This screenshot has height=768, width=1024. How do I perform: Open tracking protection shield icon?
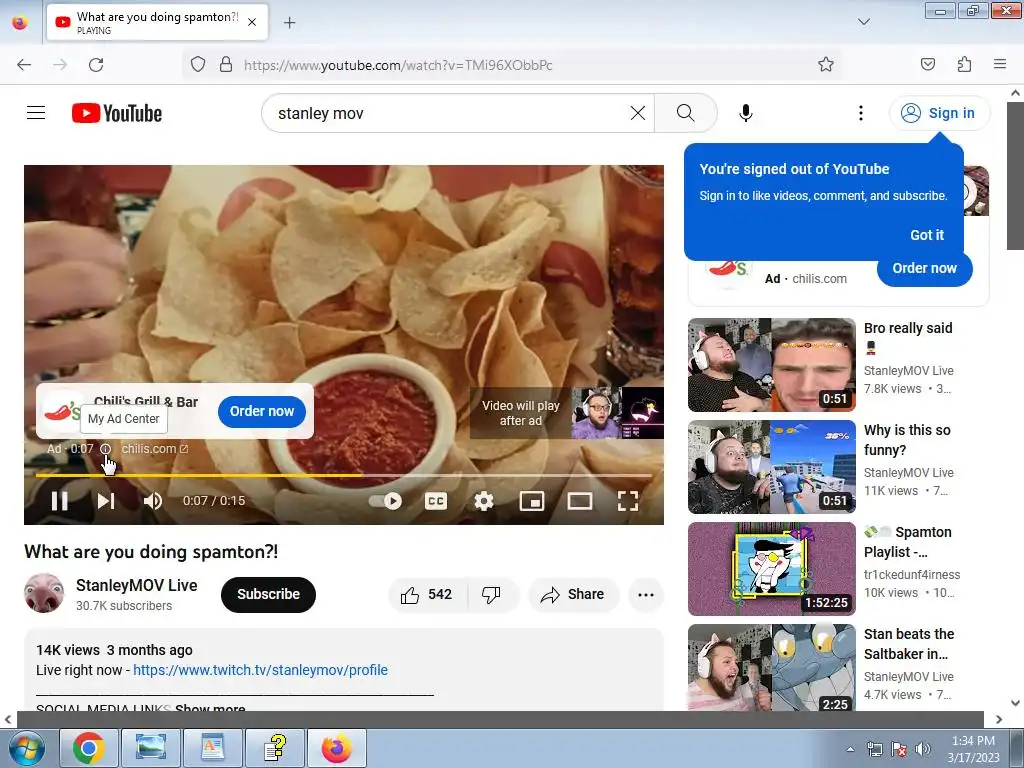tap(198, 65)
